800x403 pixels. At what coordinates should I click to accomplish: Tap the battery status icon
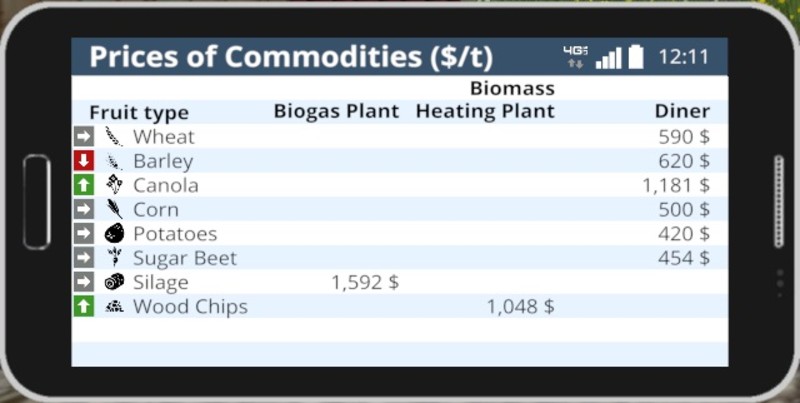tap(636, 57)
